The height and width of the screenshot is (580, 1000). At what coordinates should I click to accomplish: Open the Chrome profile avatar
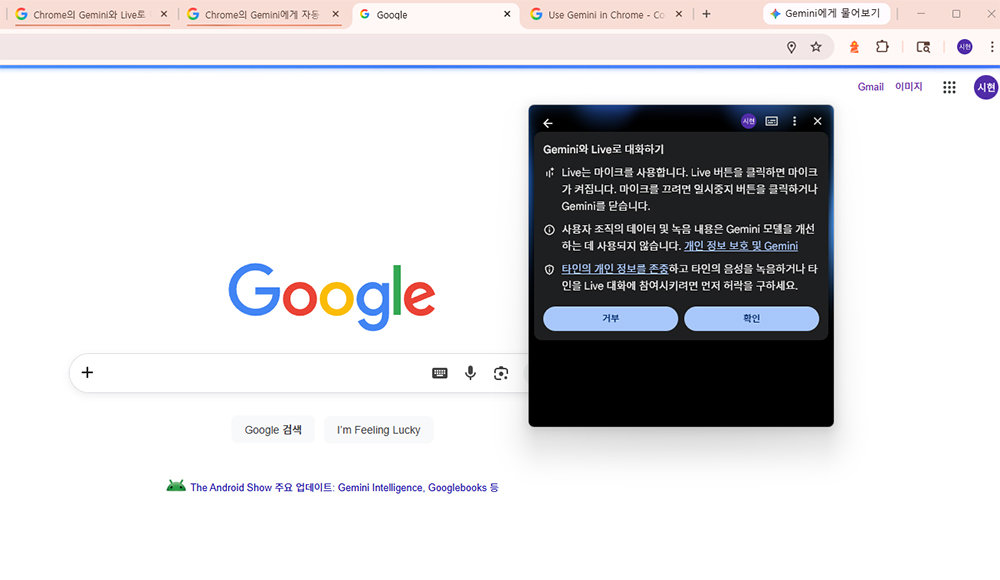click(964, 47)
